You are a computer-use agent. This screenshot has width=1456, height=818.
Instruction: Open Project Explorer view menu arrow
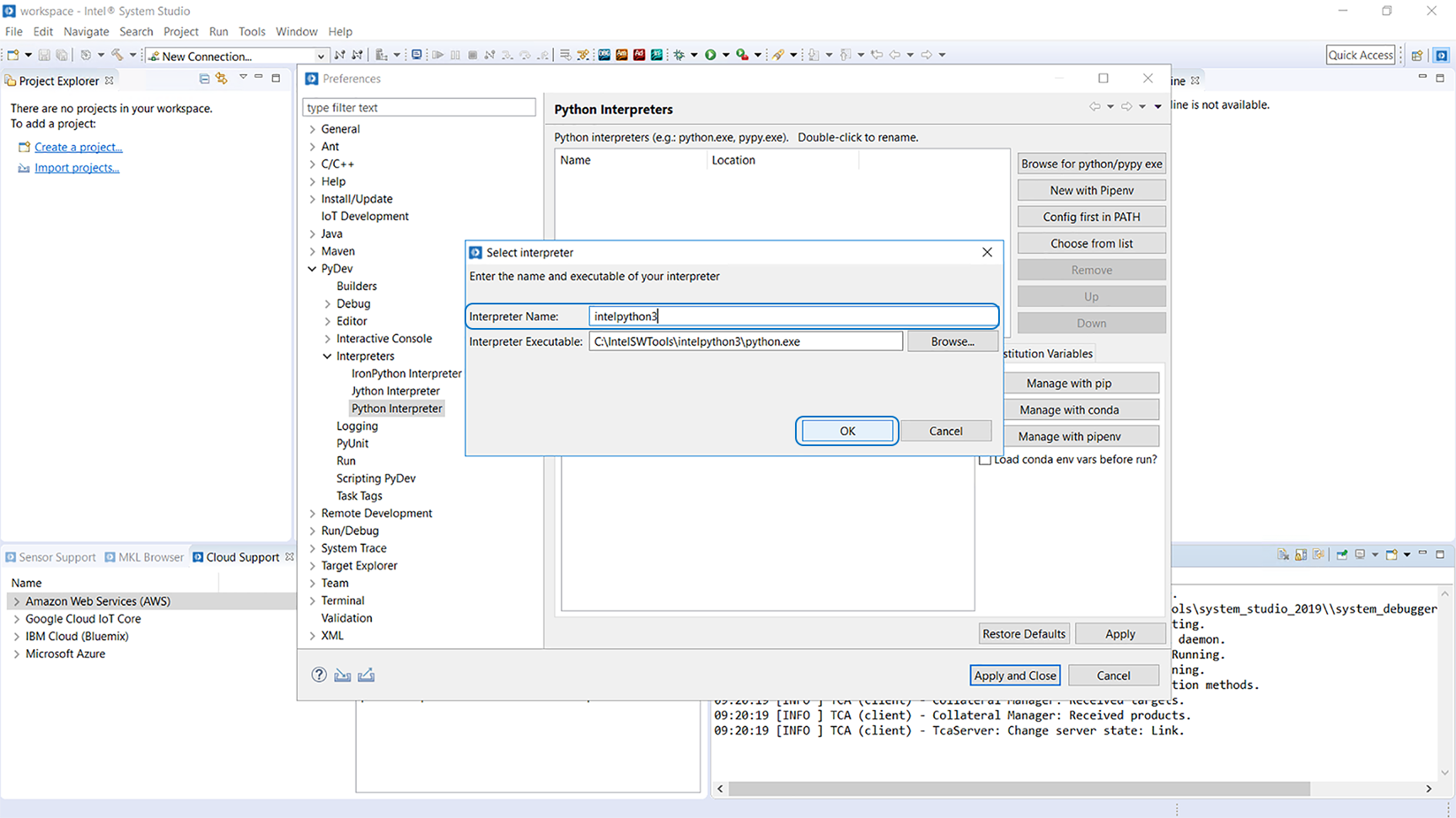point(243,78)
